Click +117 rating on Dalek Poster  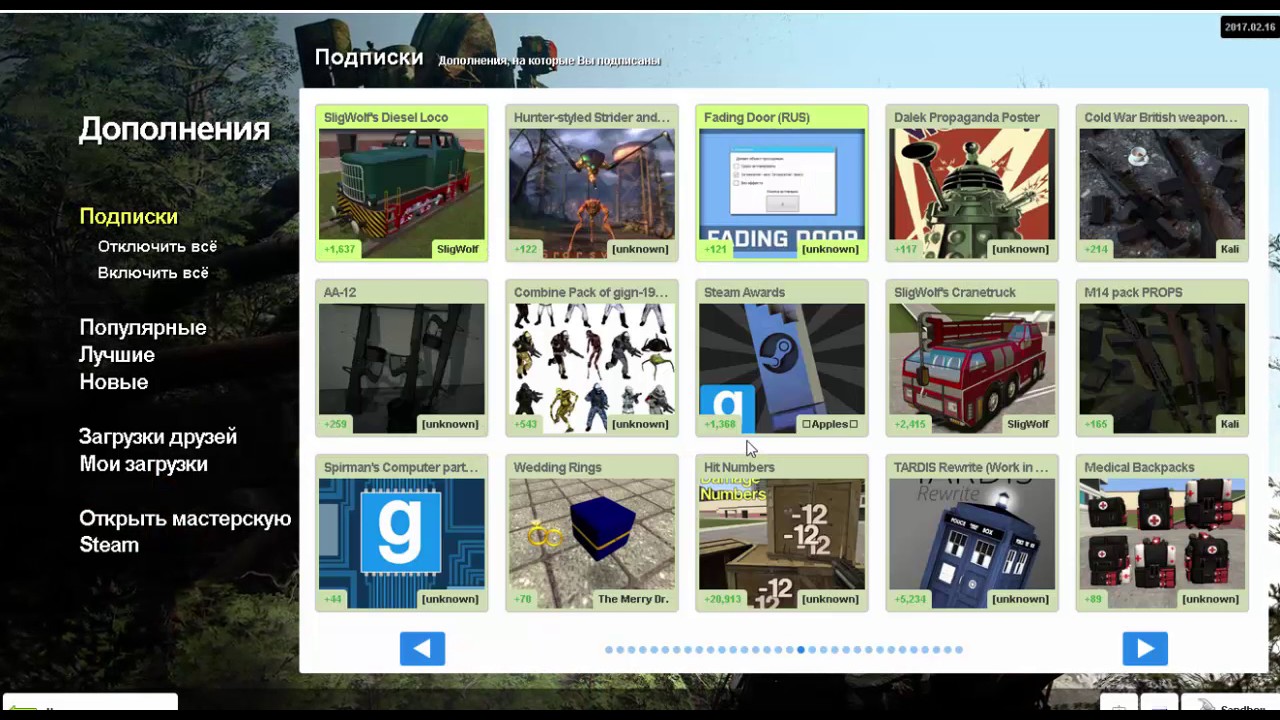[x=906, y=249]
